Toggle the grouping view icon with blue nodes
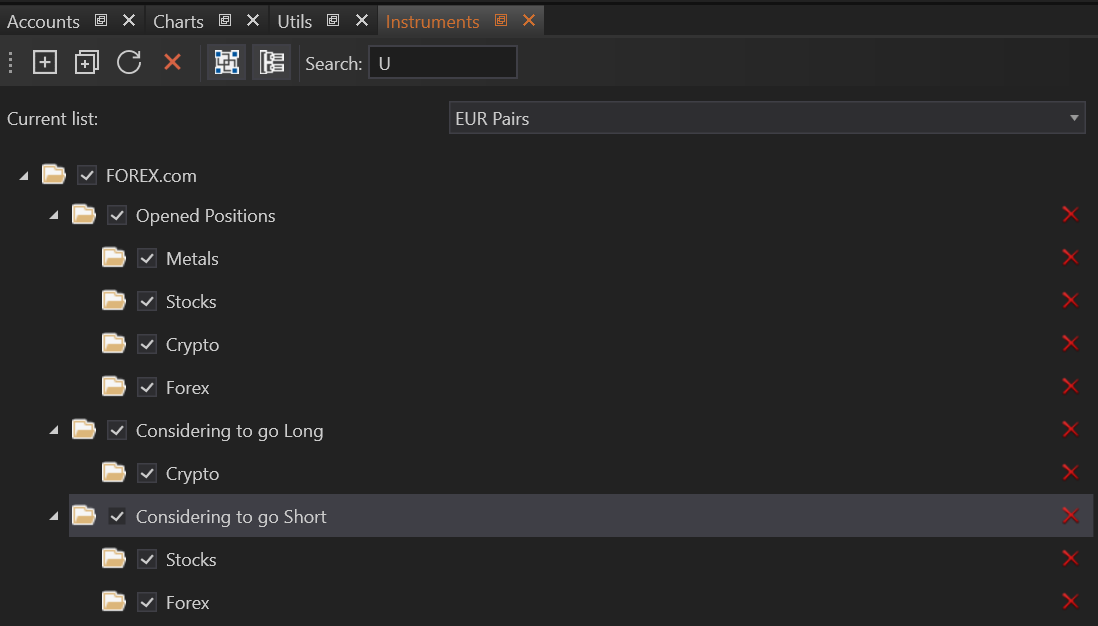The height and width of the screenshot is (626, 1098). pyautogui.click(x=227, y=62)
